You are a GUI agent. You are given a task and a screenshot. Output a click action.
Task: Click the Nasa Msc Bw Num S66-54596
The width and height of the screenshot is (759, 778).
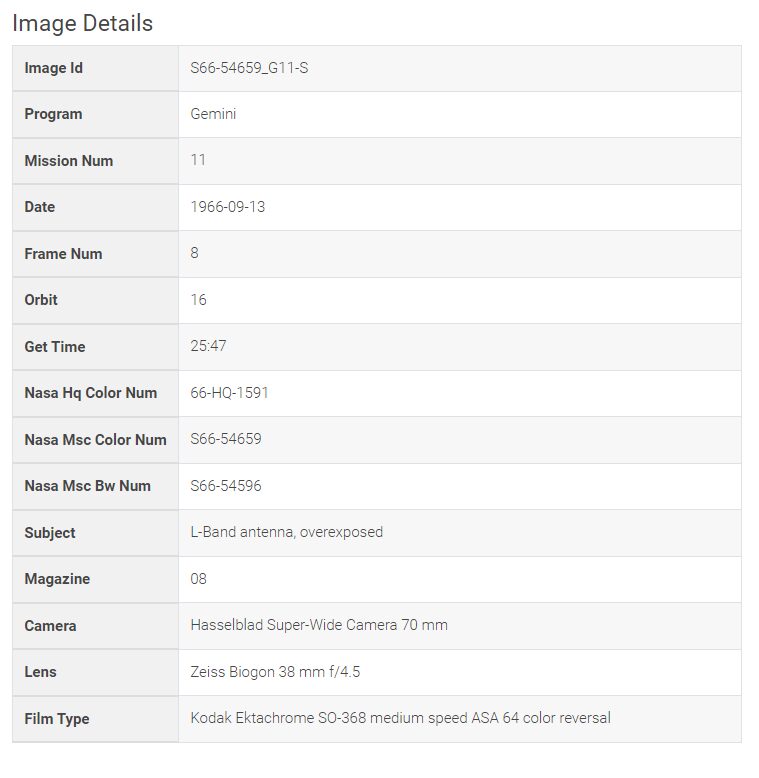pos(226,486)
